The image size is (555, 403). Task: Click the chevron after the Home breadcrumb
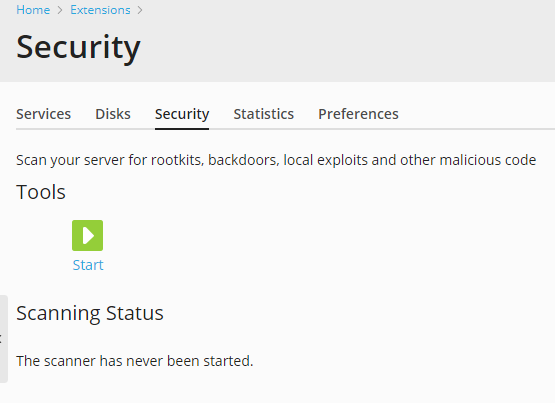(x=60, y=10)
